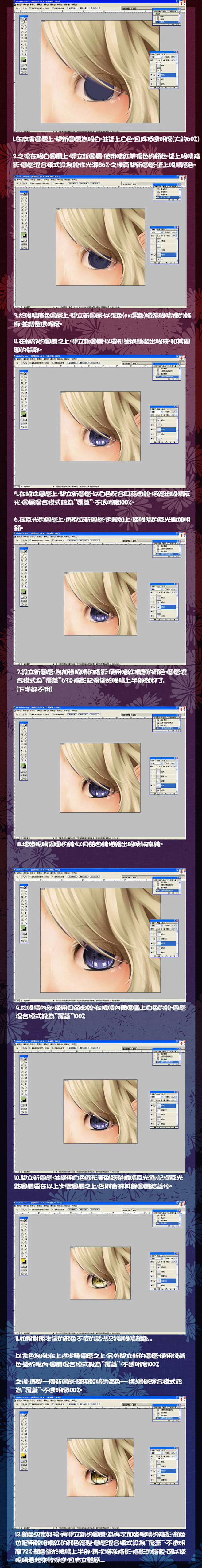Viewport: 202px width, 1568px height.
Task: Click flat dark-blue eye canvas in first Photoshop screenshot
Action: coord(101,71)
